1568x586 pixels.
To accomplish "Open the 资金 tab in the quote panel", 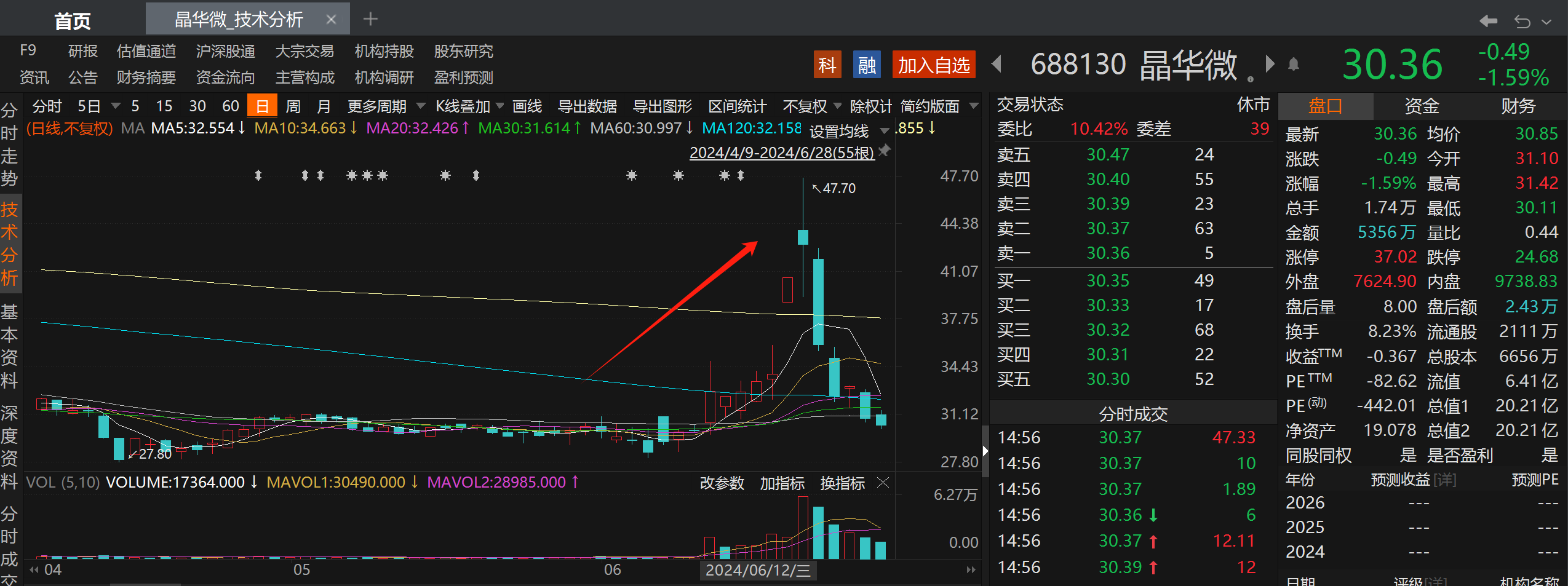I will click(1422, 106).
